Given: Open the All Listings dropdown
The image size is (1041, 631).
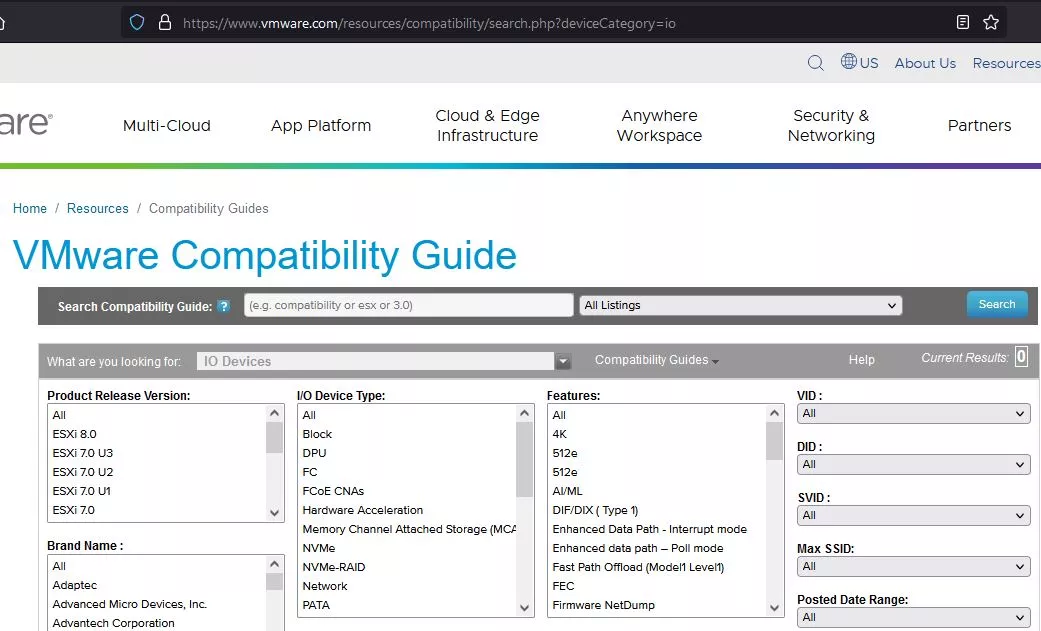Looking at the screenshot, I should tap(740, 306).
